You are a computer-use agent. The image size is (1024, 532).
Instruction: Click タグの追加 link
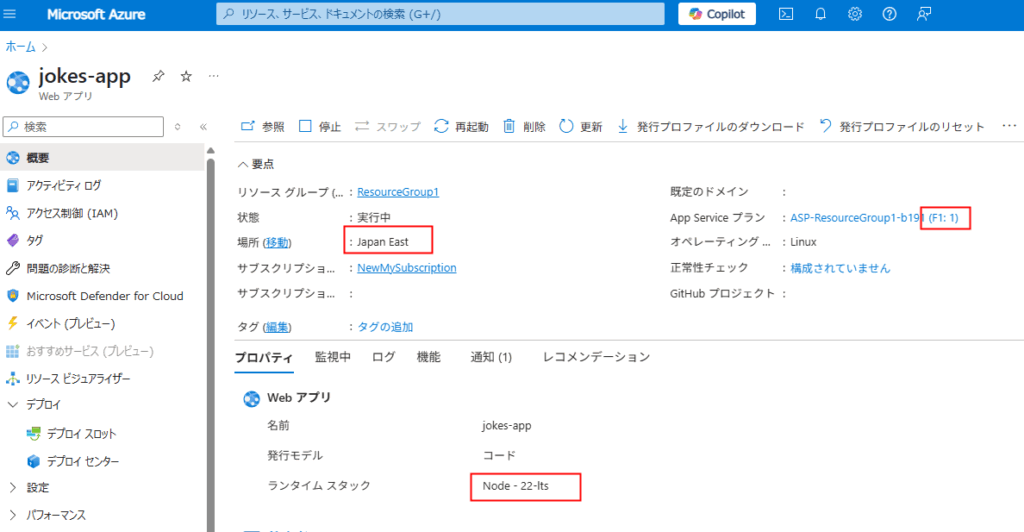coord(385,327)
